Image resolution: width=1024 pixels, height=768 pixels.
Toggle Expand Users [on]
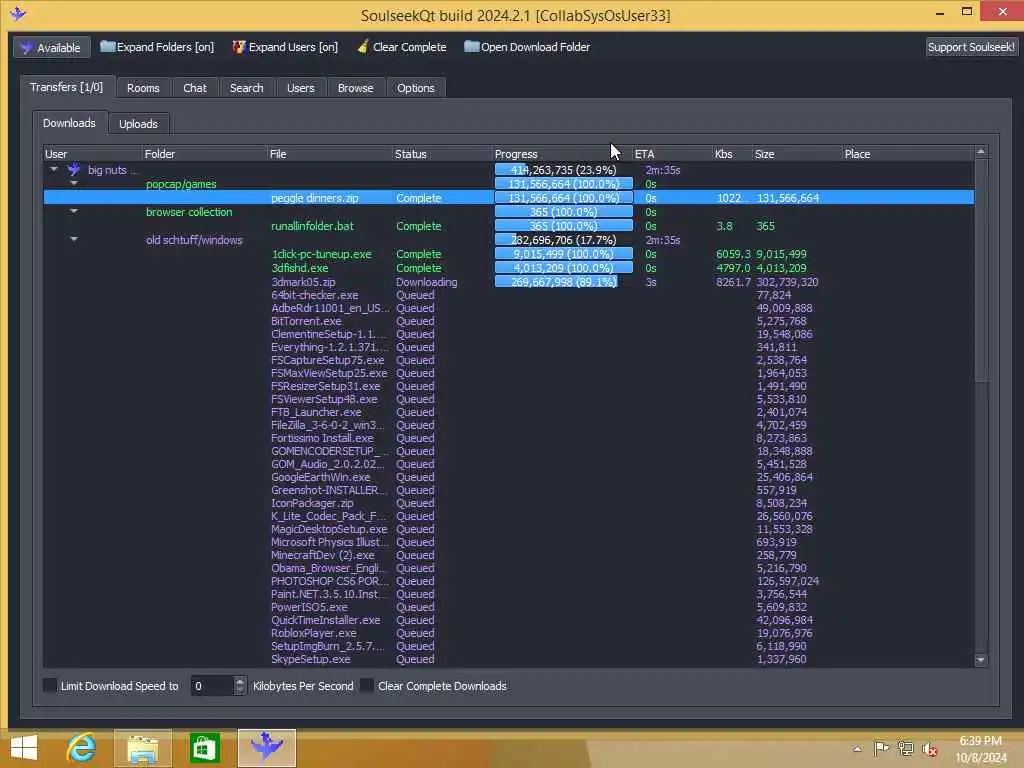click(285, 47)
